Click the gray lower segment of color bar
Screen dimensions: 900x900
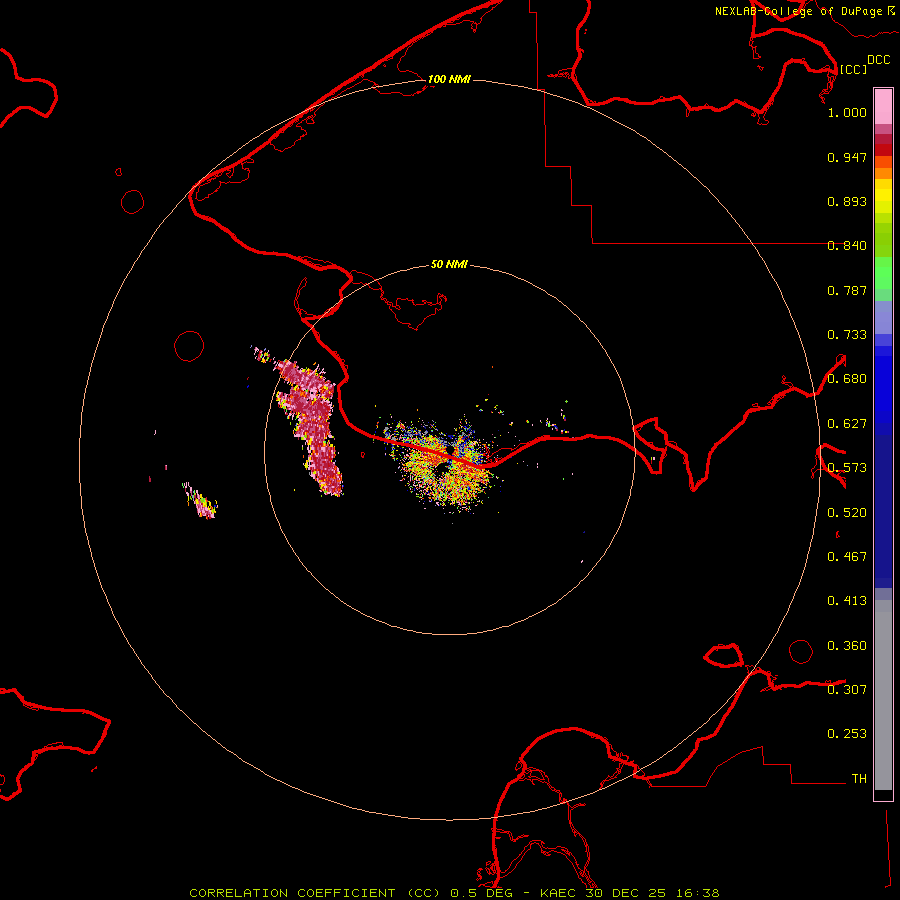coord(883,695)
